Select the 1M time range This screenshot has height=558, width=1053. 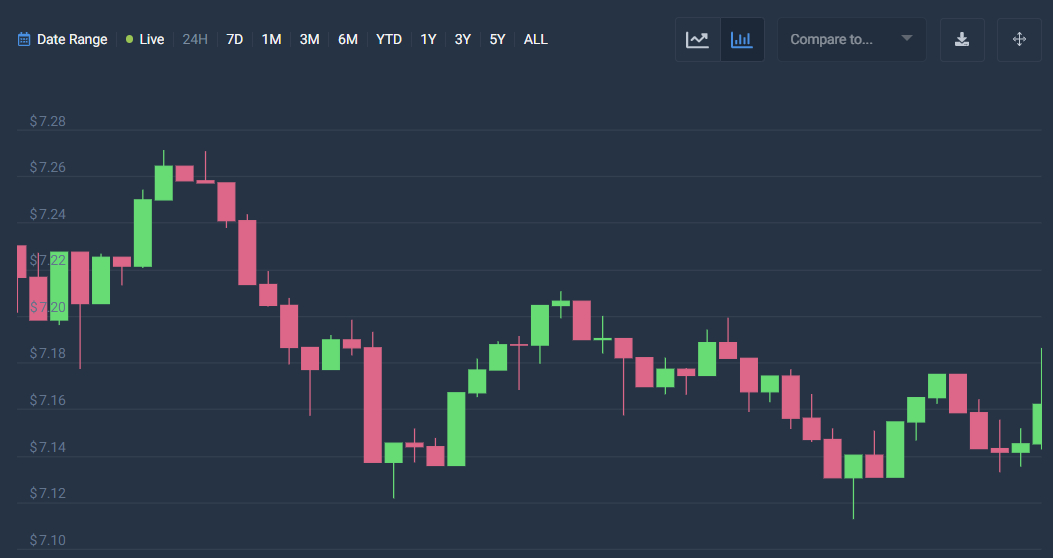tap(271, 40)
